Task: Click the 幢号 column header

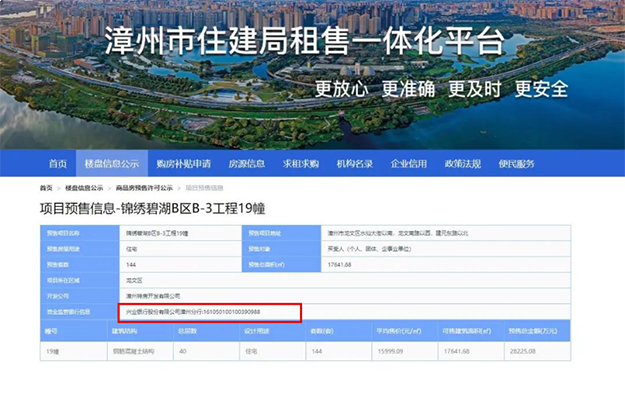Action: tap(51, 331)
